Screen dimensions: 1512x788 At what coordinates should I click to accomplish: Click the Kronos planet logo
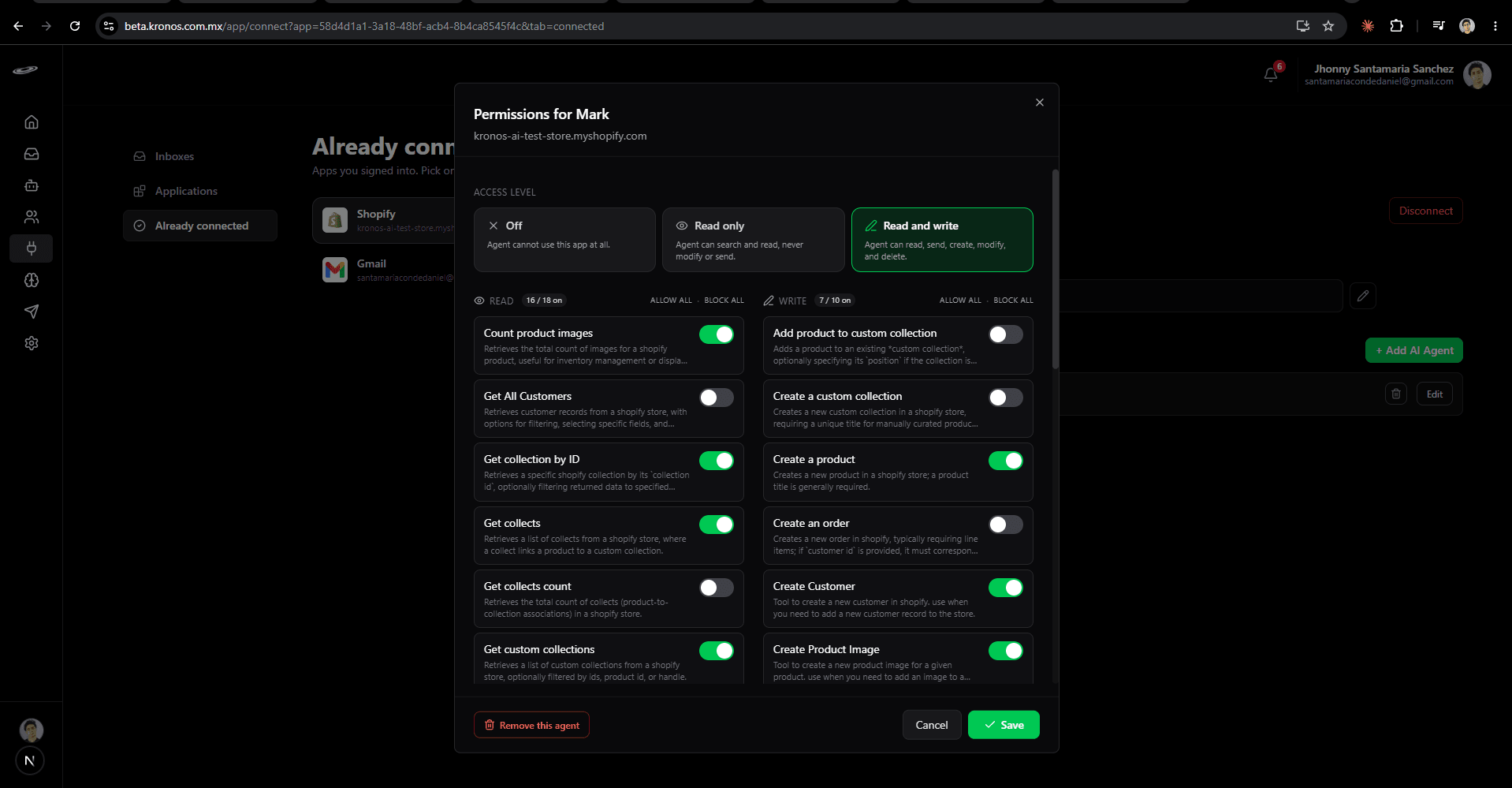(25, 70)
